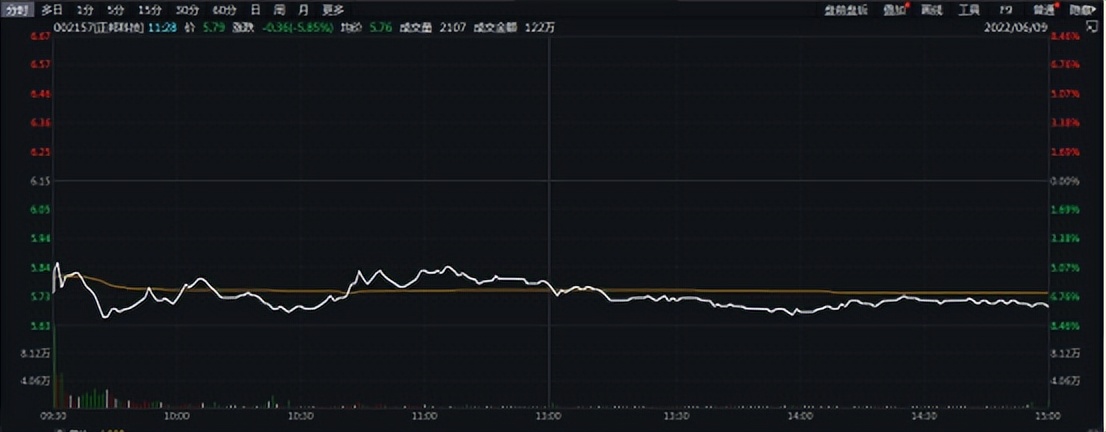Image resolution: width=1106 pixels, height=432 pixels.
Task: Open 盘前盘后 pre/post-market view
Action: [x=846, y=10]
